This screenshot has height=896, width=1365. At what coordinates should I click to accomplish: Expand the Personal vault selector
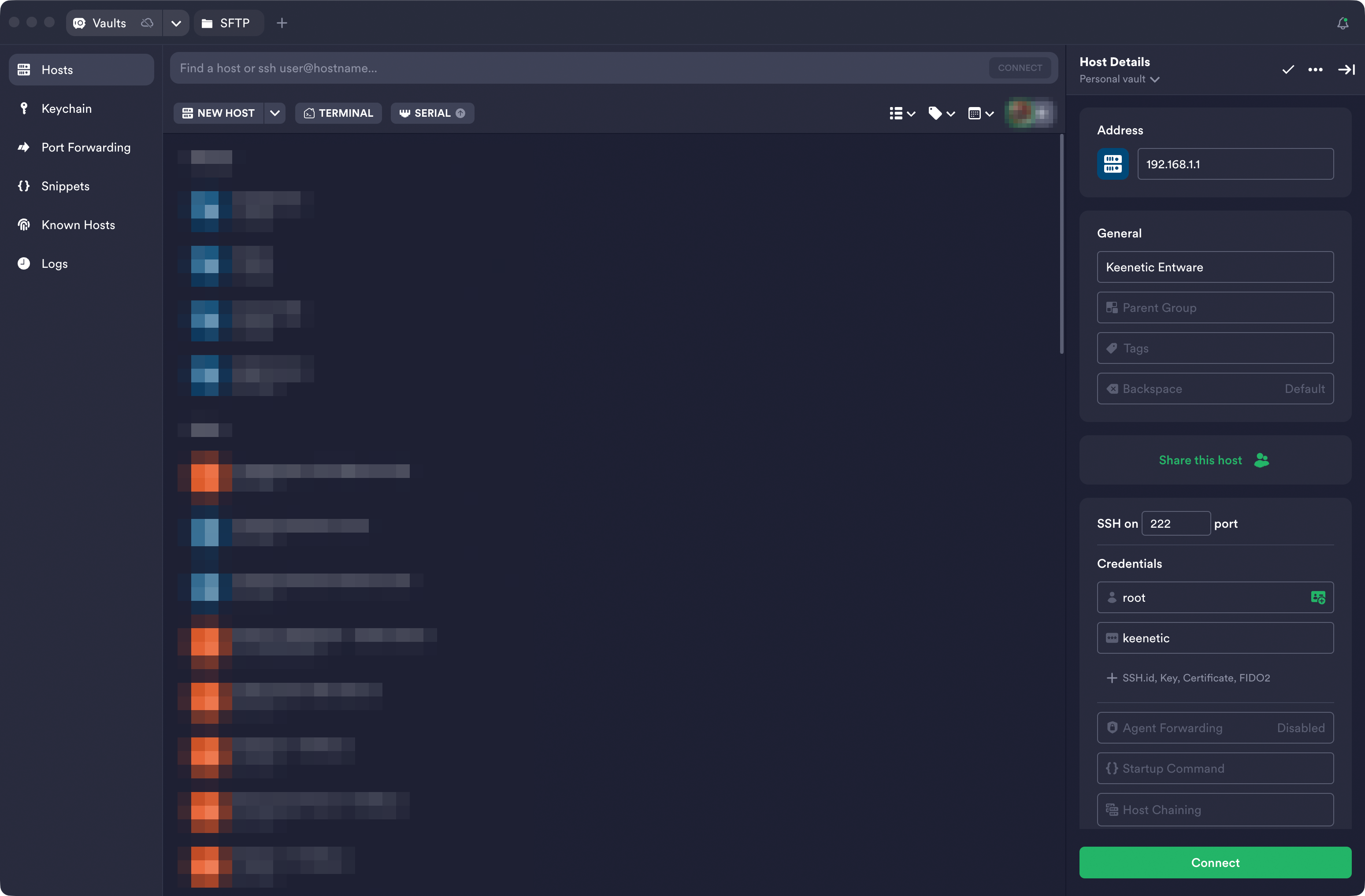pos(1119,79)
